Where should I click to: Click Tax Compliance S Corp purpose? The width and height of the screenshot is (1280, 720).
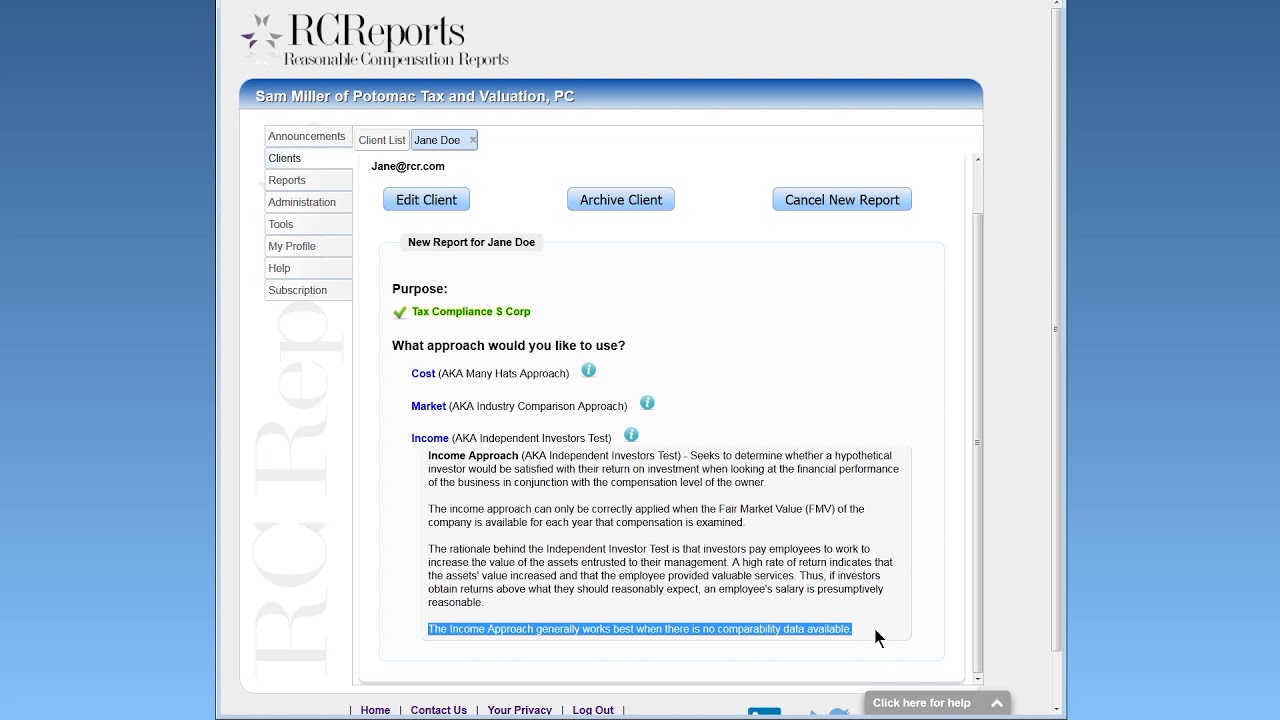click(471, 312)
